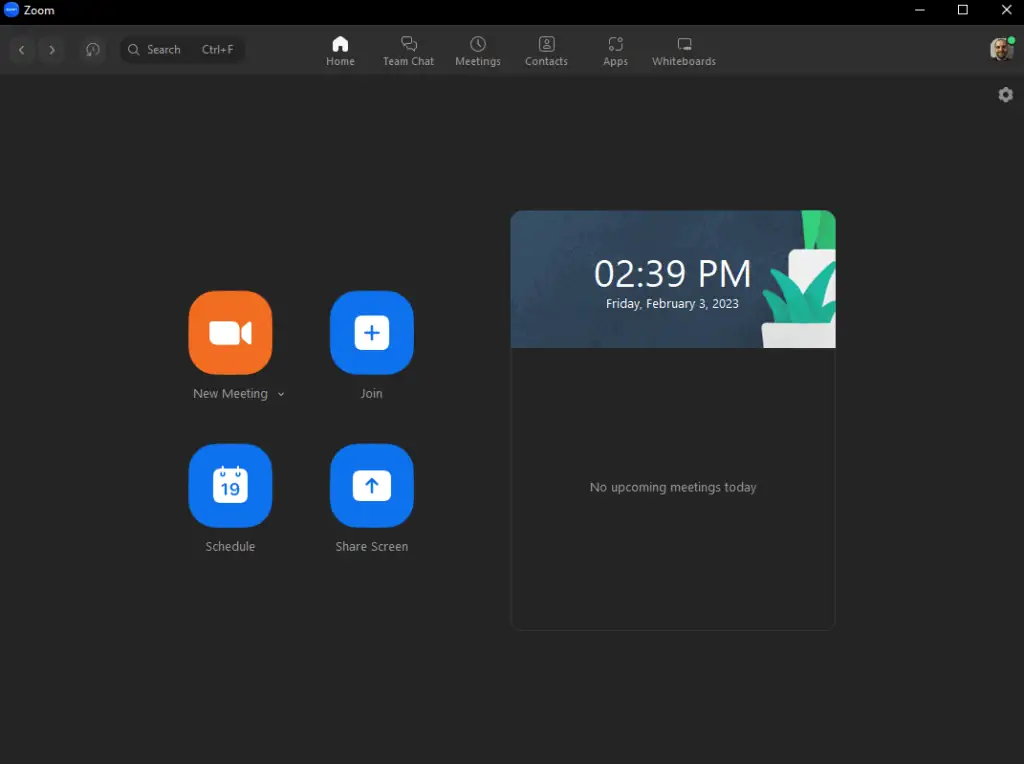
Task: Maximize the Zoom window
Action: pos(963,10)
